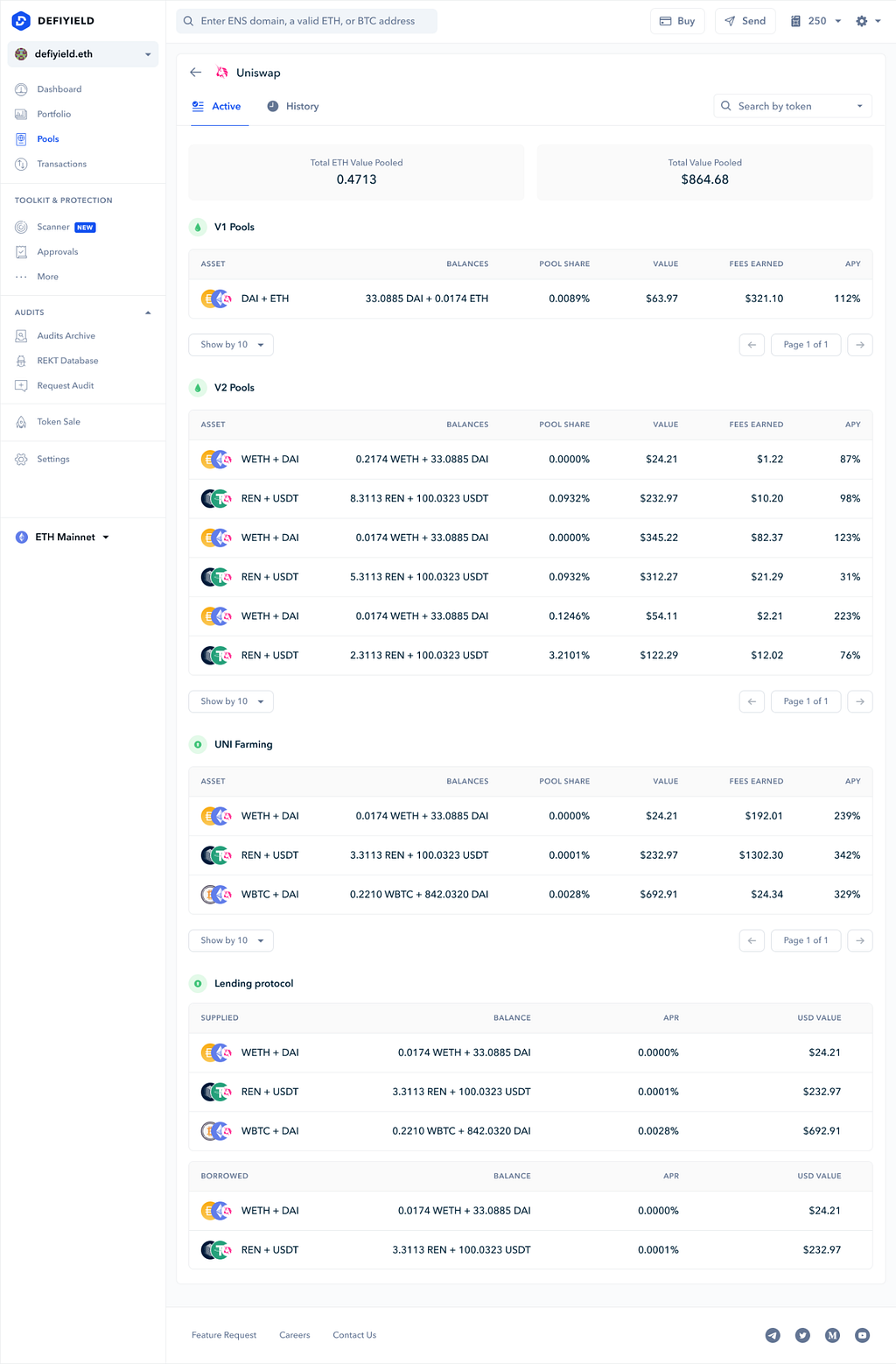Go to next page in V1 Pools
The image size is (896, 1364).
tap(860, 345)
